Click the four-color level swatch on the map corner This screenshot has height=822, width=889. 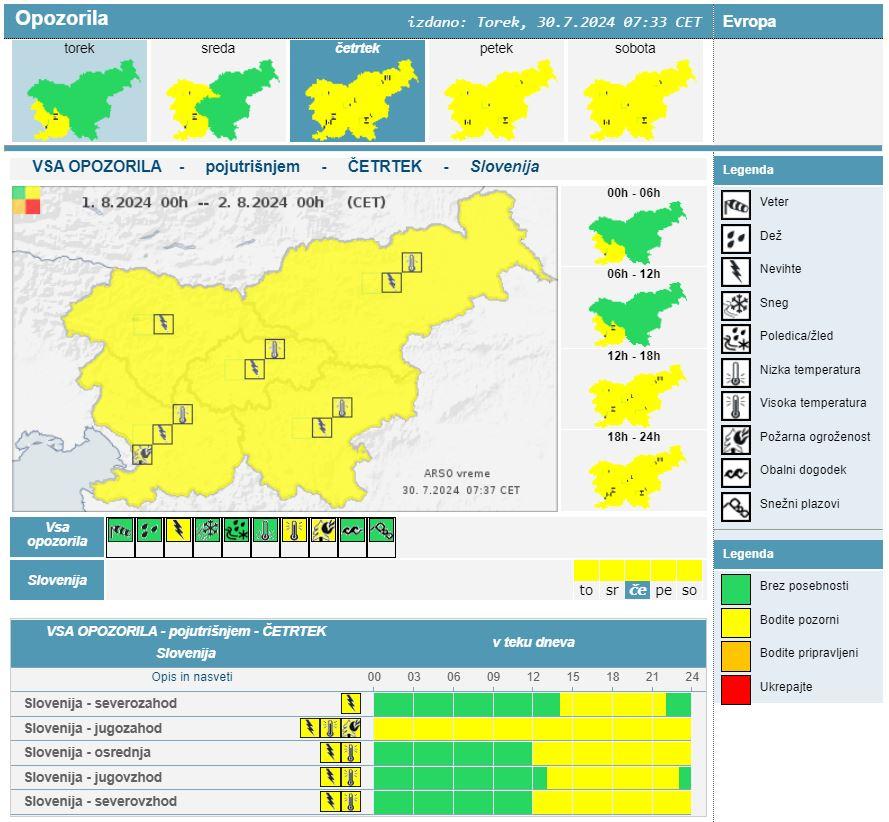(27, 200)
